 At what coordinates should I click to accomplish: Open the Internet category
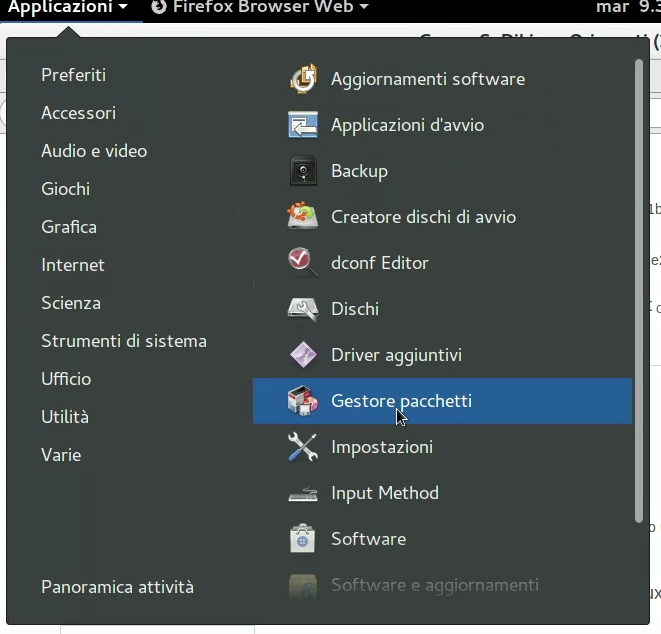click(73, 265)
